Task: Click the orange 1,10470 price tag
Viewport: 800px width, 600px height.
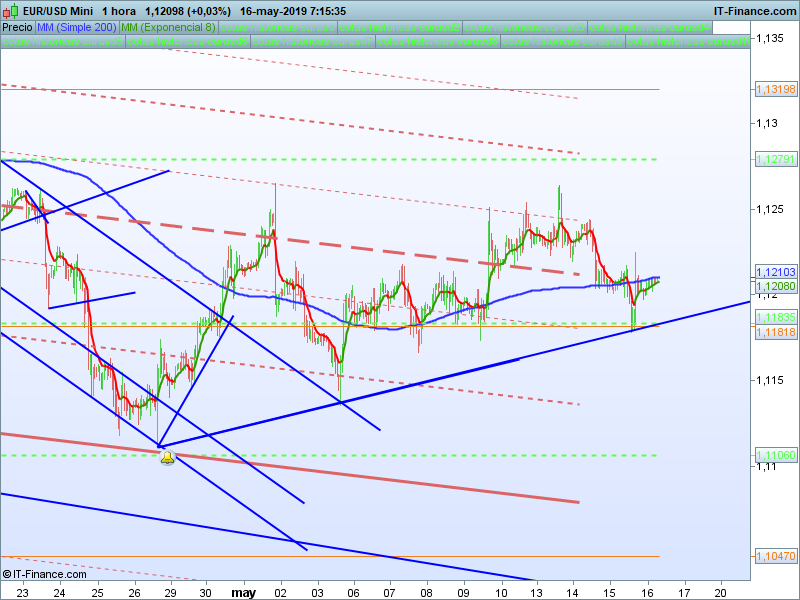Action: pyautogui.click(x=776, y=556)
